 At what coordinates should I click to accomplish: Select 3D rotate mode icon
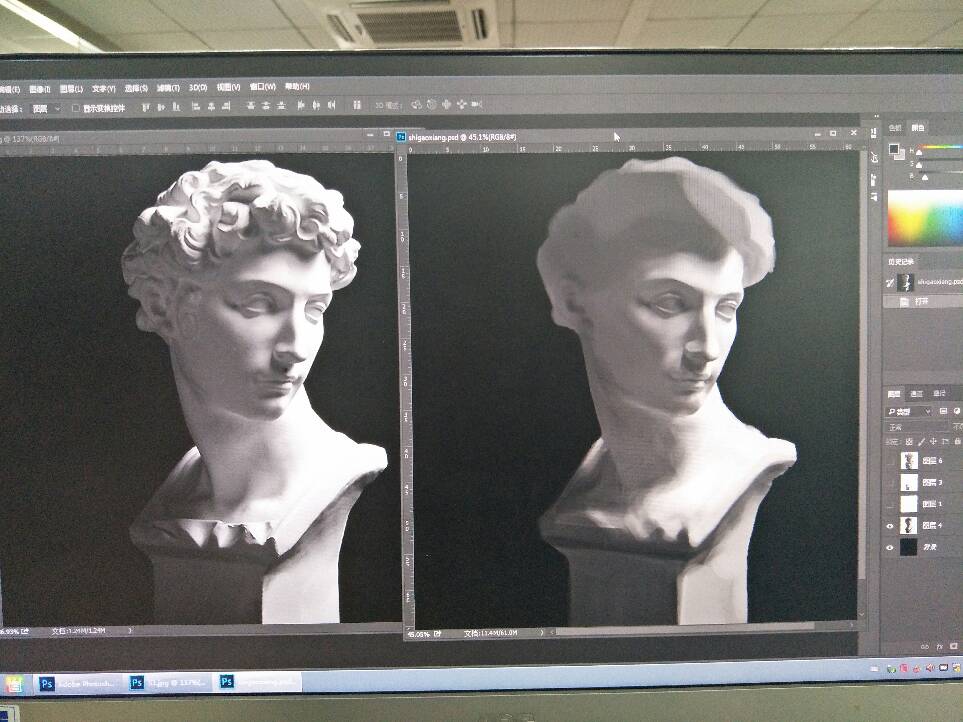tap(416, 105)
